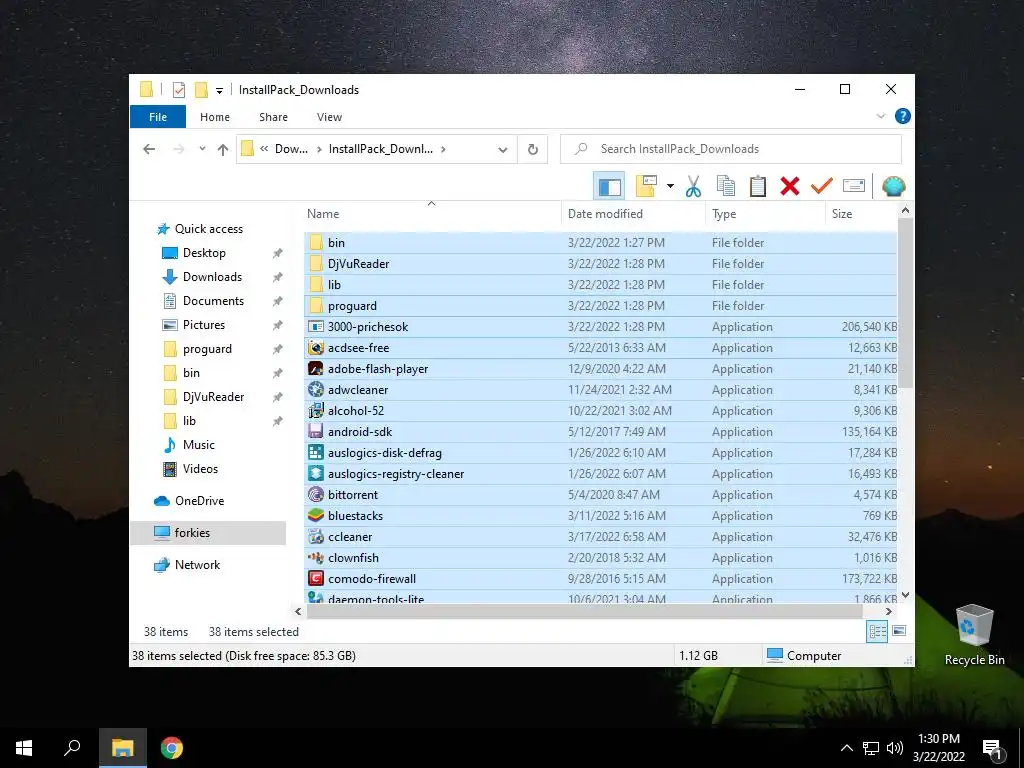Open dropdown arrow beside New folder icon

tap(670, 187)
